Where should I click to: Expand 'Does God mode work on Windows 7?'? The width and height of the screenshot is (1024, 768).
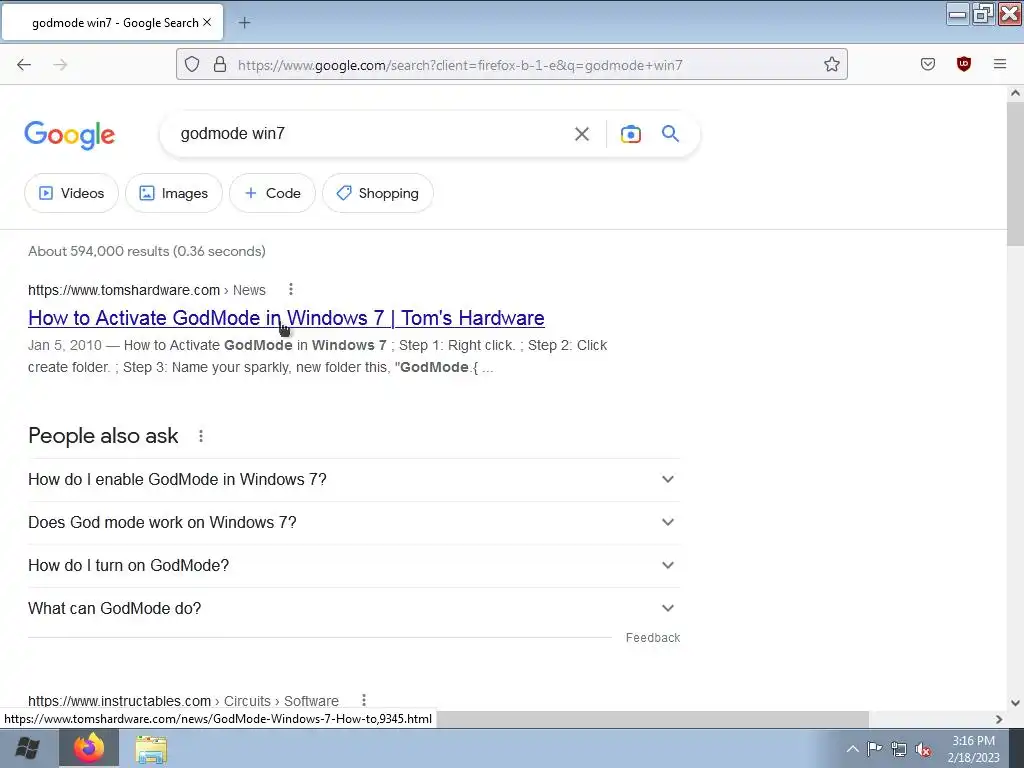(353, 522)
